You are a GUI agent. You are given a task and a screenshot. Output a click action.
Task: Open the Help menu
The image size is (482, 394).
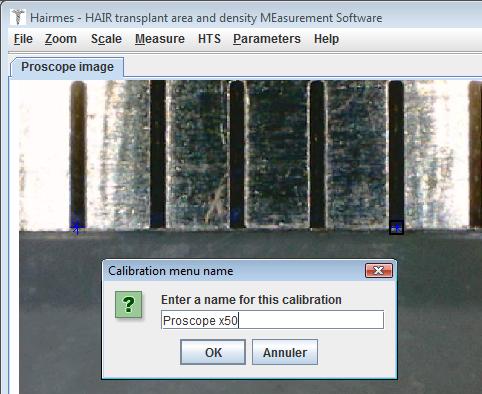tap(326, 39)
